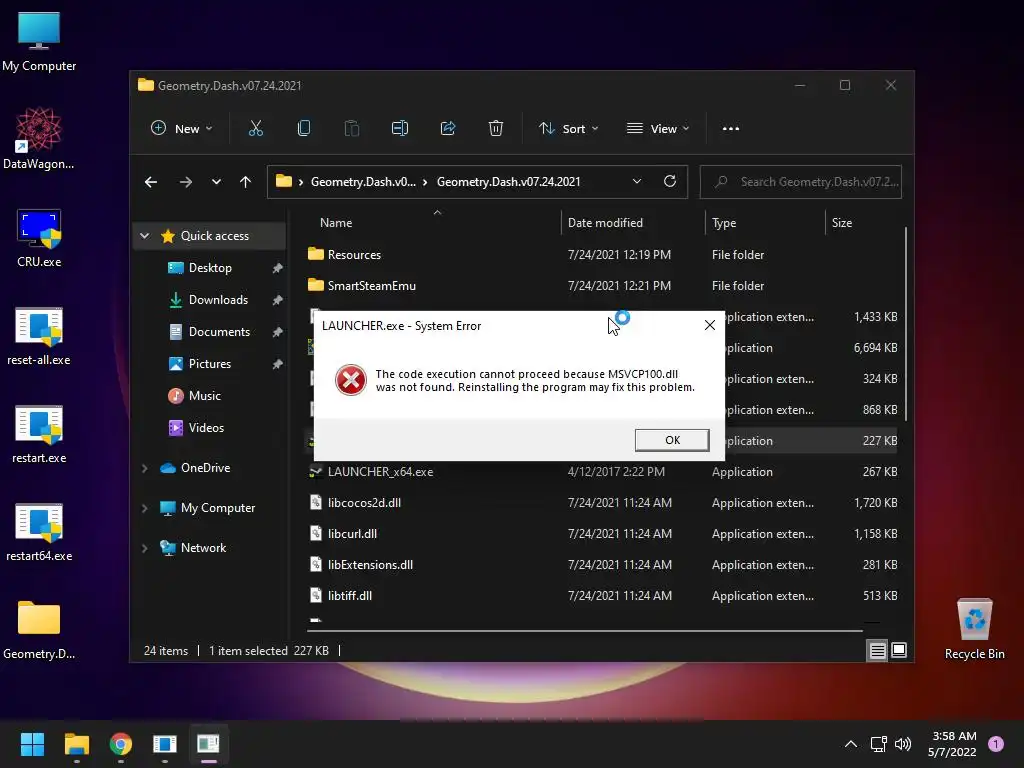Click the Share icon in Explorer toolbar
The height and width of the screenshot is (768, 1024).
point(448,129)
